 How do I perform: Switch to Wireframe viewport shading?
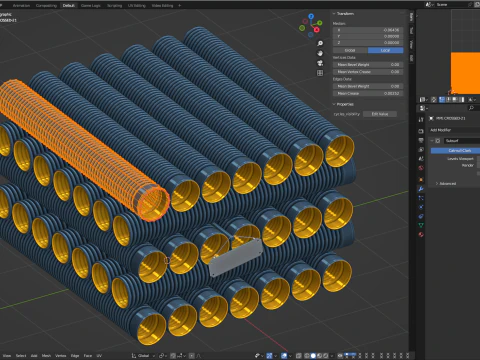pyautogui.click(x=307, y=356)
